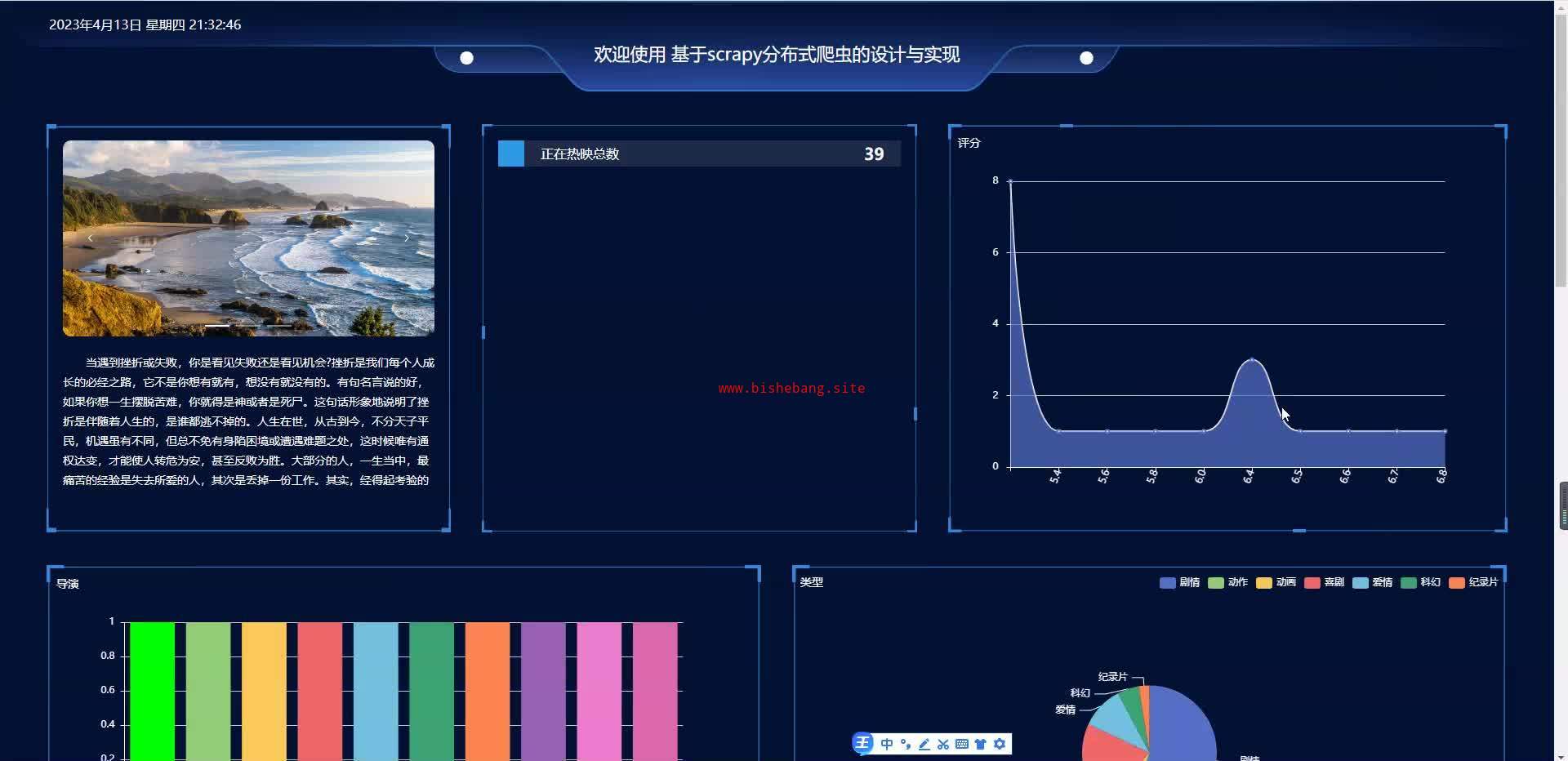Click the yellow bar in 导演 chart
This screenshot has height=761, width=1568.
(x=264, y=692)
